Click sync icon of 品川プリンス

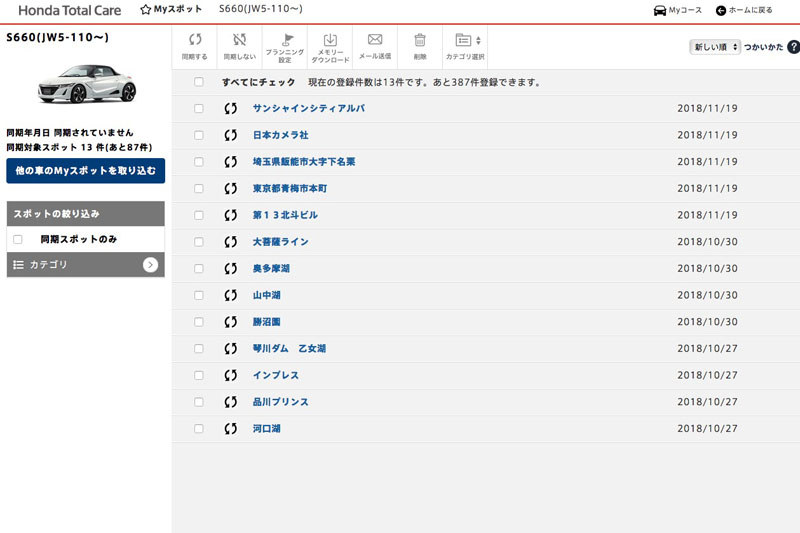pos(231,402)
